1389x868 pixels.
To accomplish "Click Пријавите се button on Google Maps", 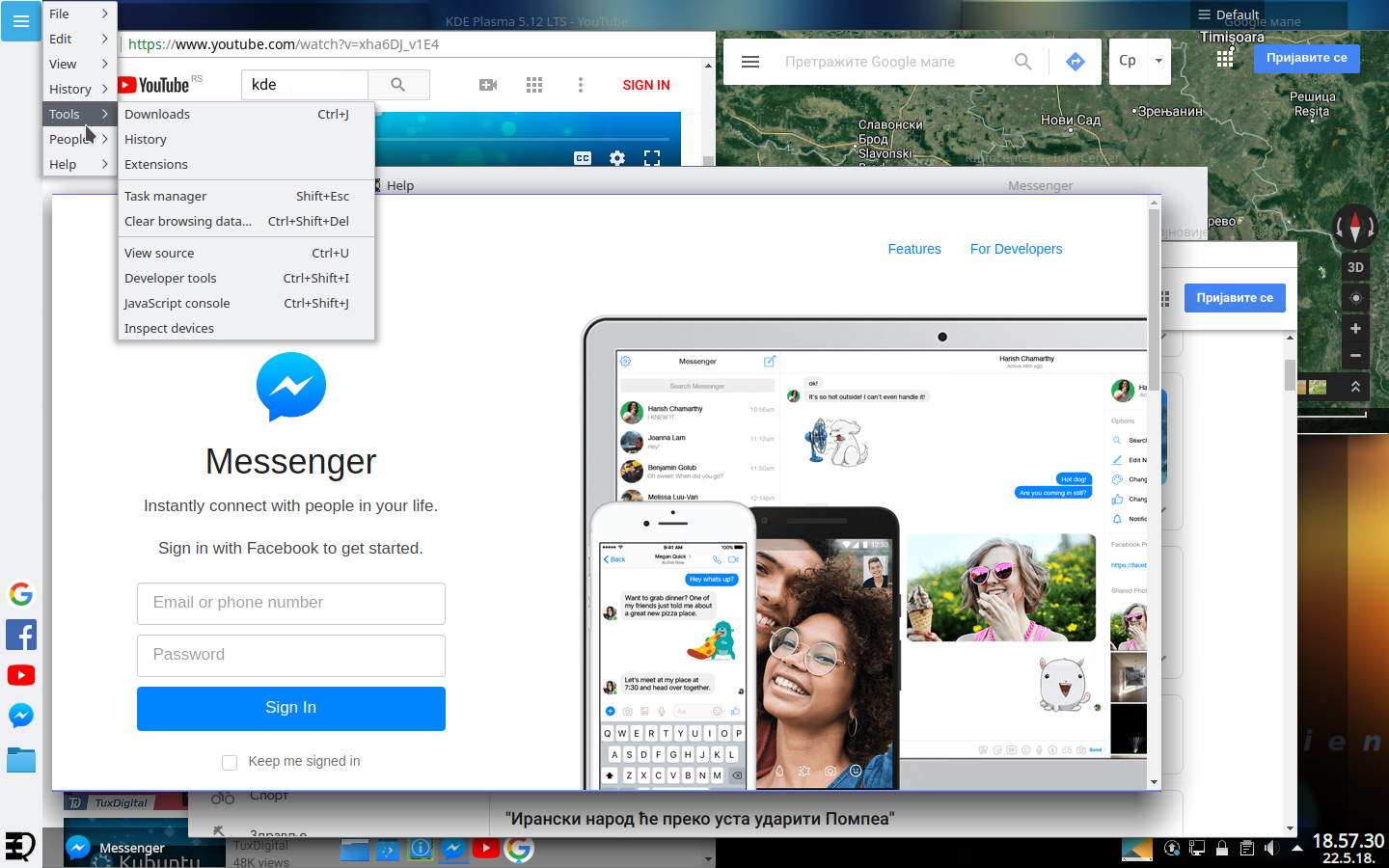I will point(1306,58).
